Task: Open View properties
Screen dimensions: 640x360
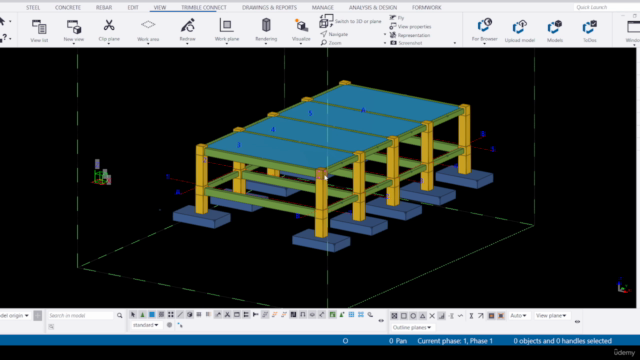Action: coord(410,27)
